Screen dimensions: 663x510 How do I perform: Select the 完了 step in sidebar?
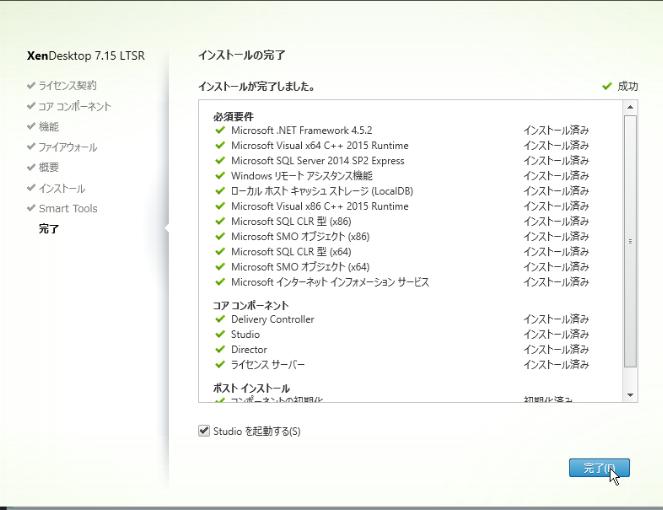point(49,229)
